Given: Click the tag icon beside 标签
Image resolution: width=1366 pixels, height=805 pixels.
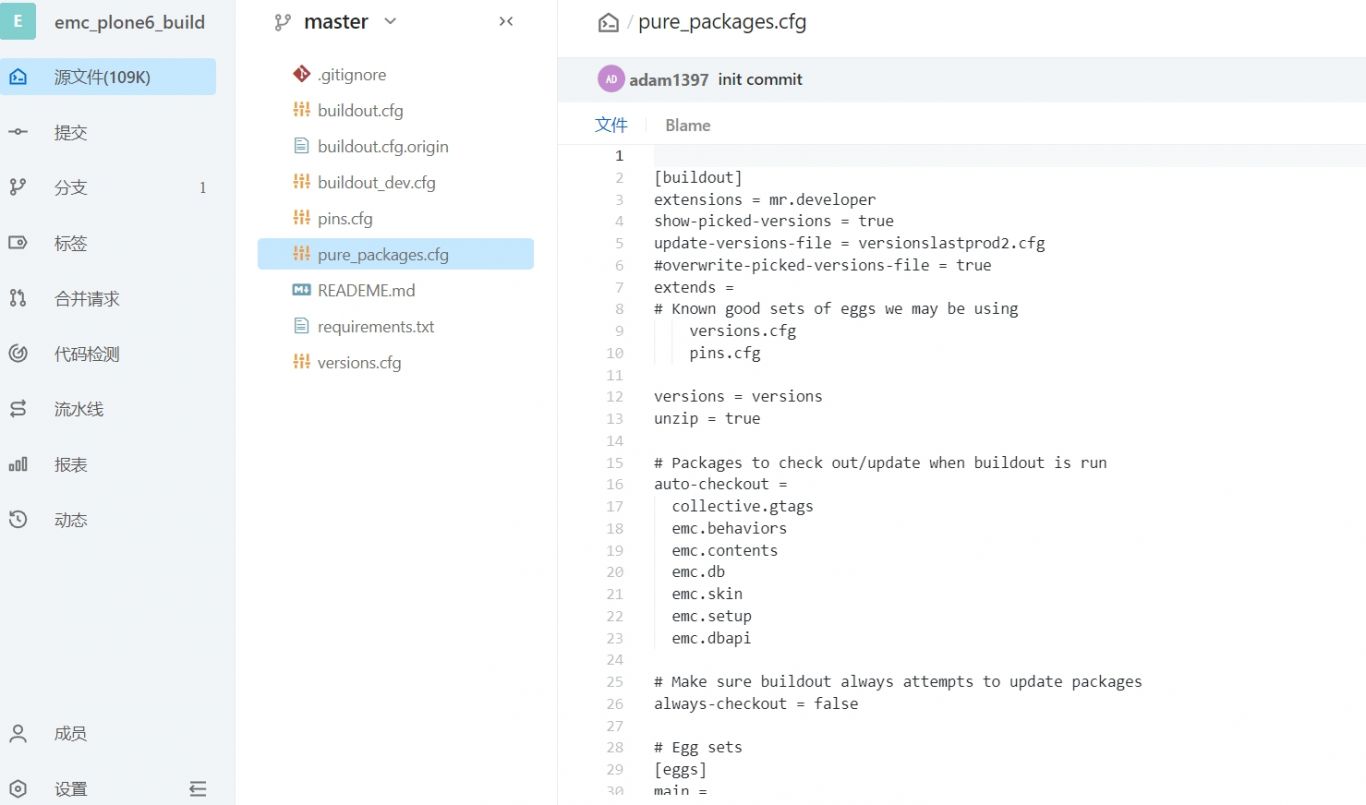Looking at the screenshot, I should pyautogui.click(x=18, y=243).
